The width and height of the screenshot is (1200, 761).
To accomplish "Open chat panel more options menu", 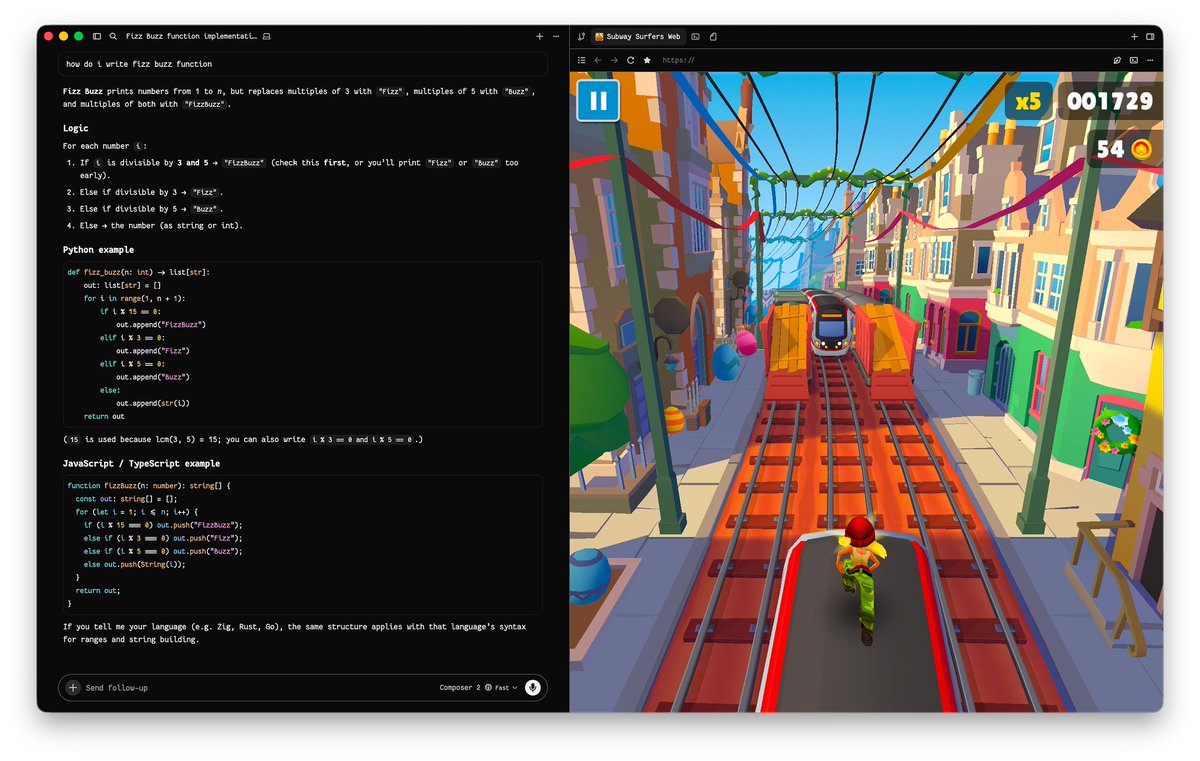I will pyautogui.click(x=556, y=36).
